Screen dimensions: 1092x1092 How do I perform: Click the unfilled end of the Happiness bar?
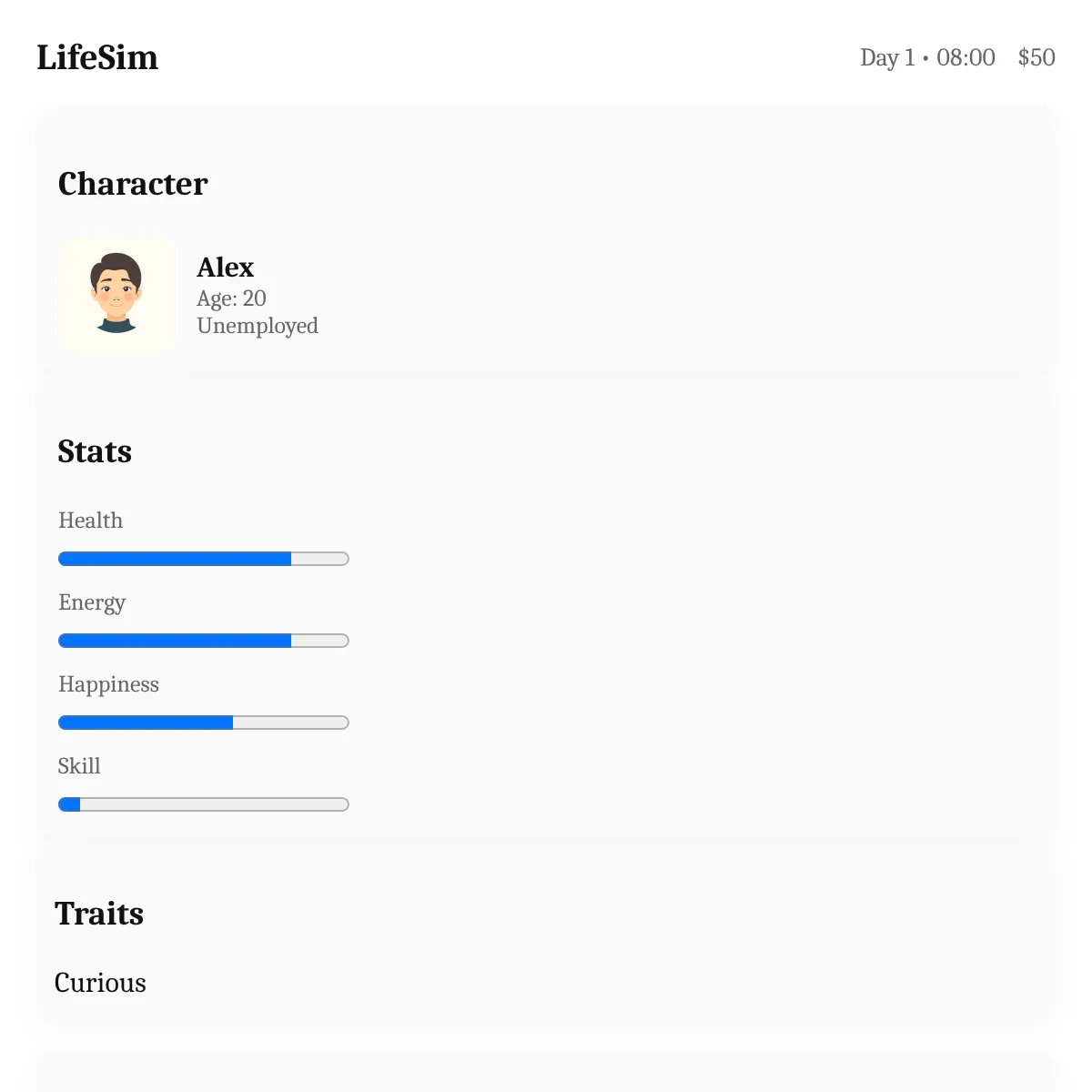click(x=291, y=723)
